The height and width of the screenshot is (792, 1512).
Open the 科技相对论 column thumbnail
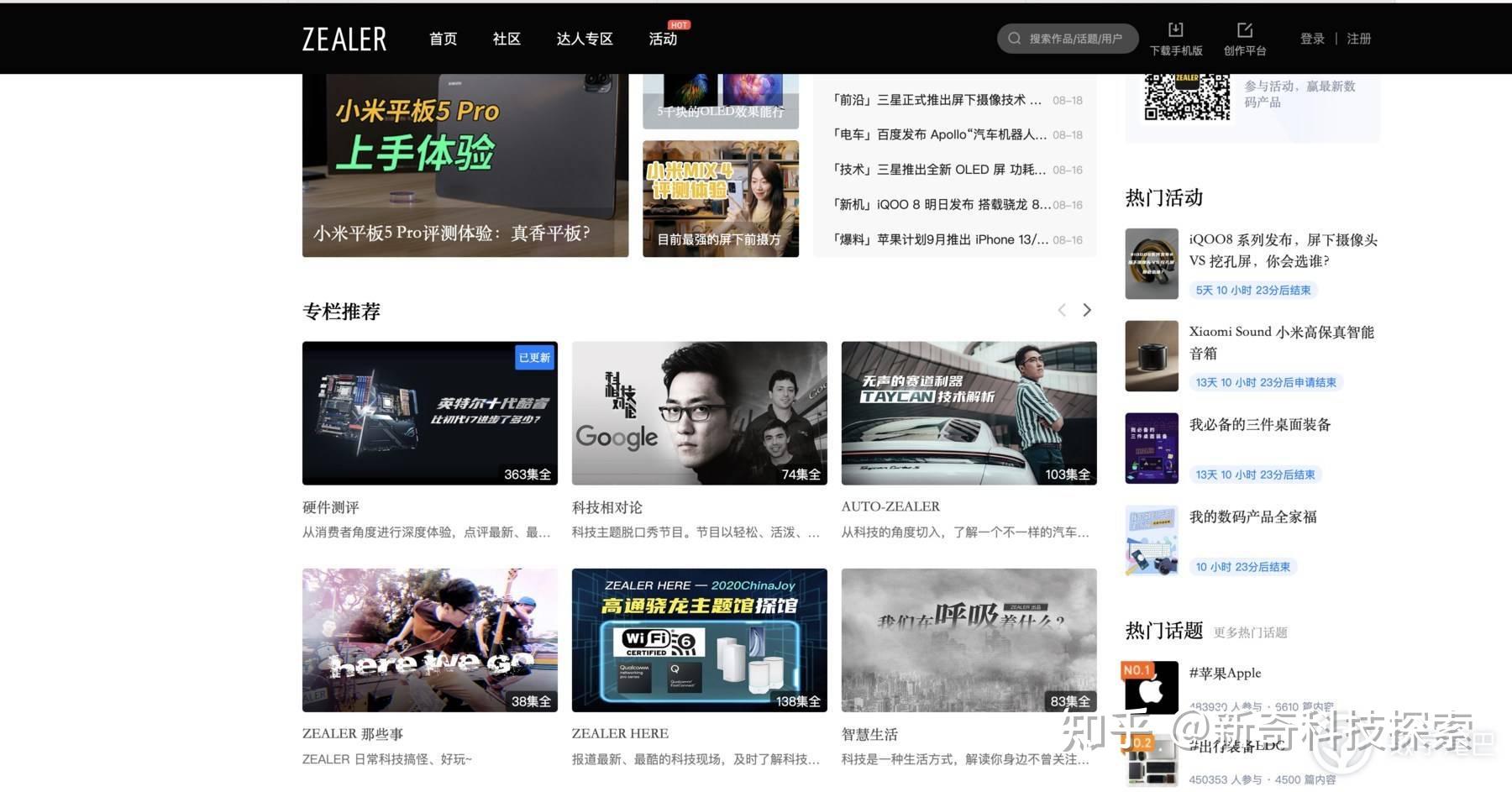click(x=699, y=413)
